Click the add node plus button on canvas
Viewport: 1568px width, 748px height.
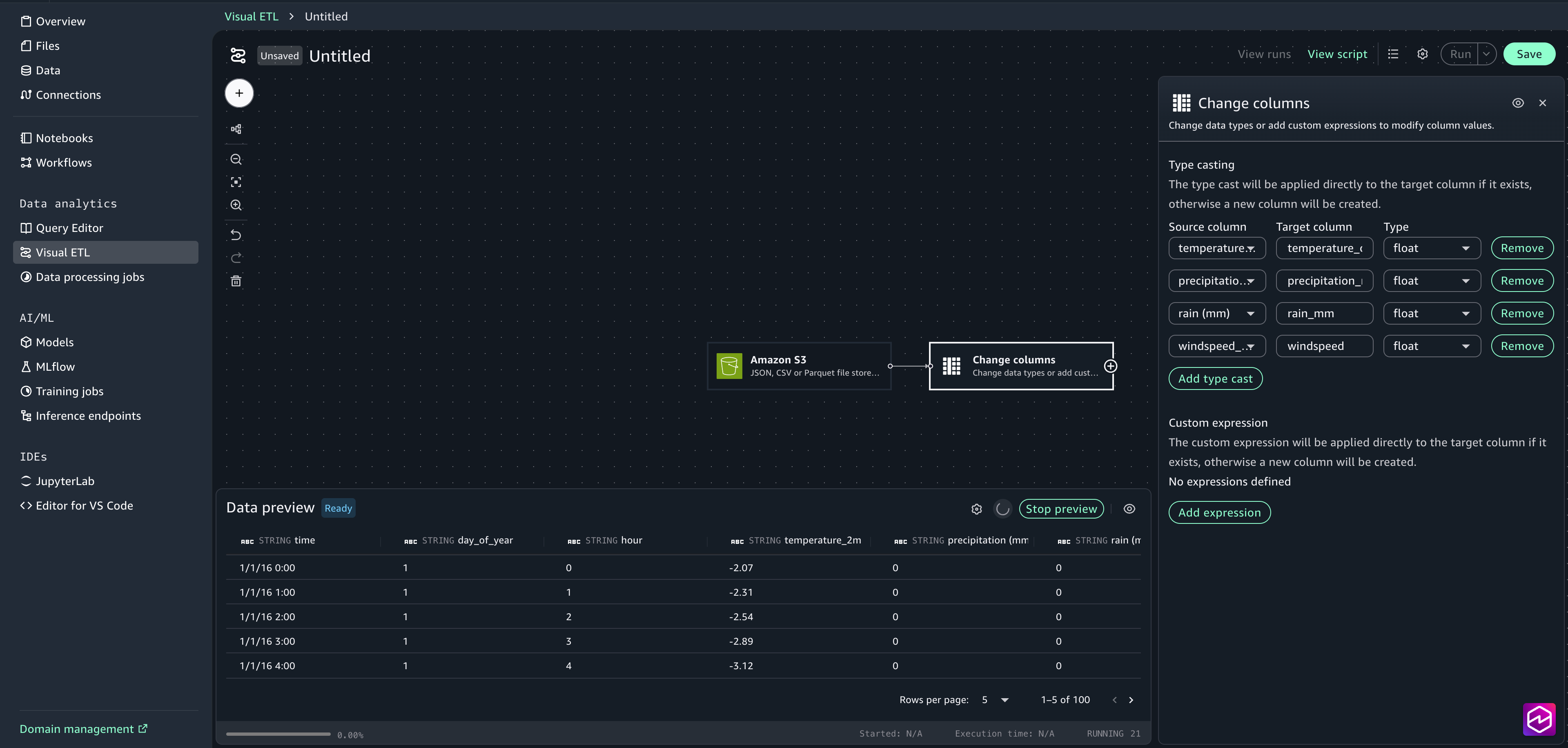pos(238,93)
